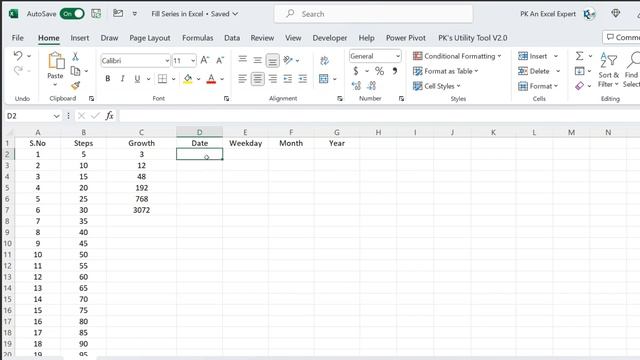
Task: Open PK's Utility Tool V2.0 tab
Action: (x=473, y=38)
